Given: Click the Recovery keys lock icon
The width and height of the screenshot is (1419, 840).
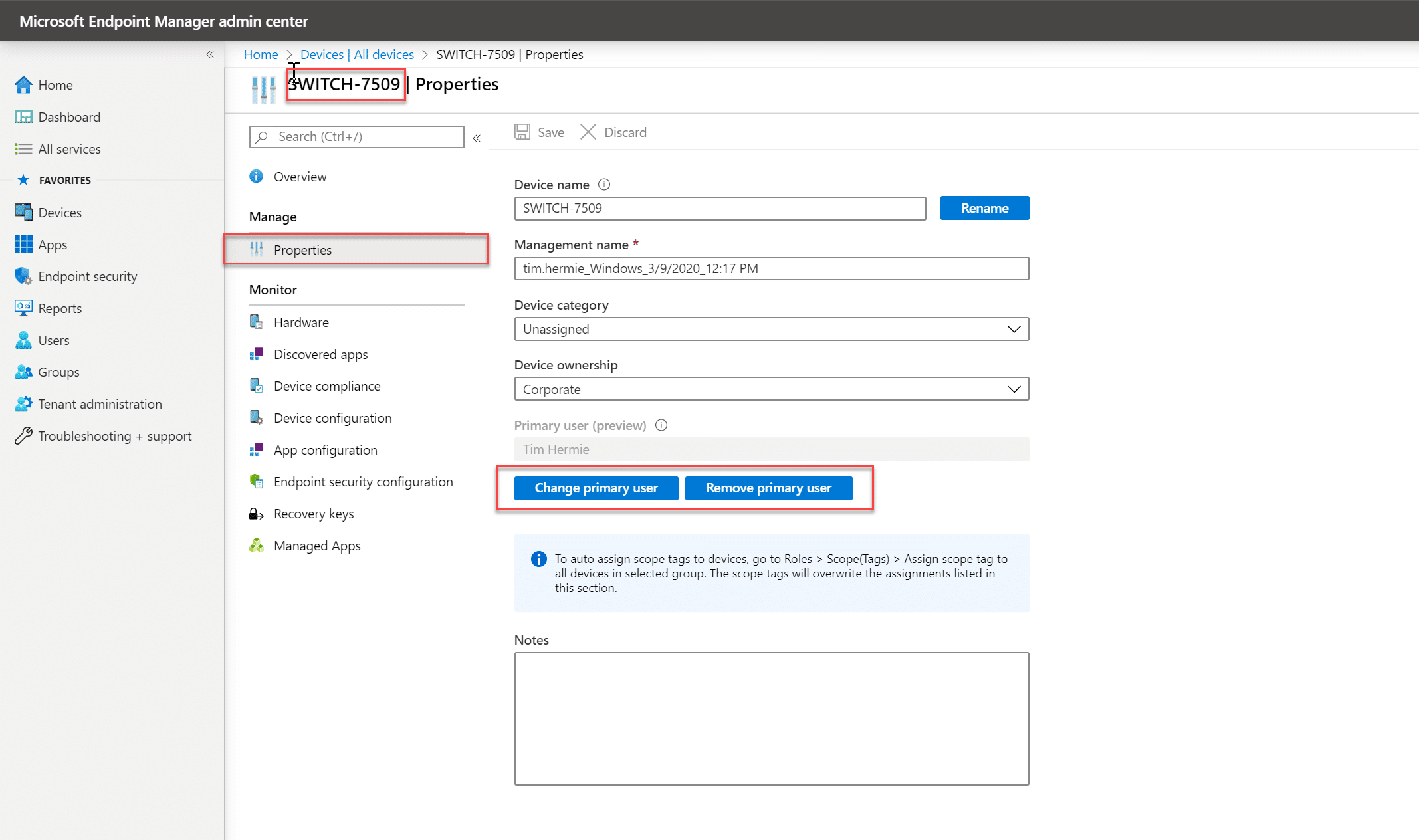Looking at the screenshot, I should (256, 514).
